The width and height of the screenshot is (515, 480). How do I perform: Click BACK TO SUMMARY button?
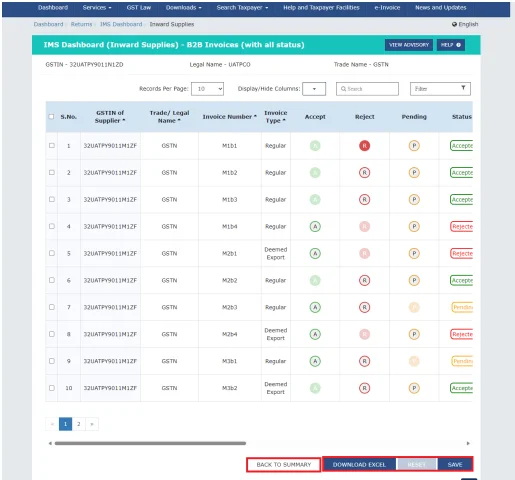point(284,465)
